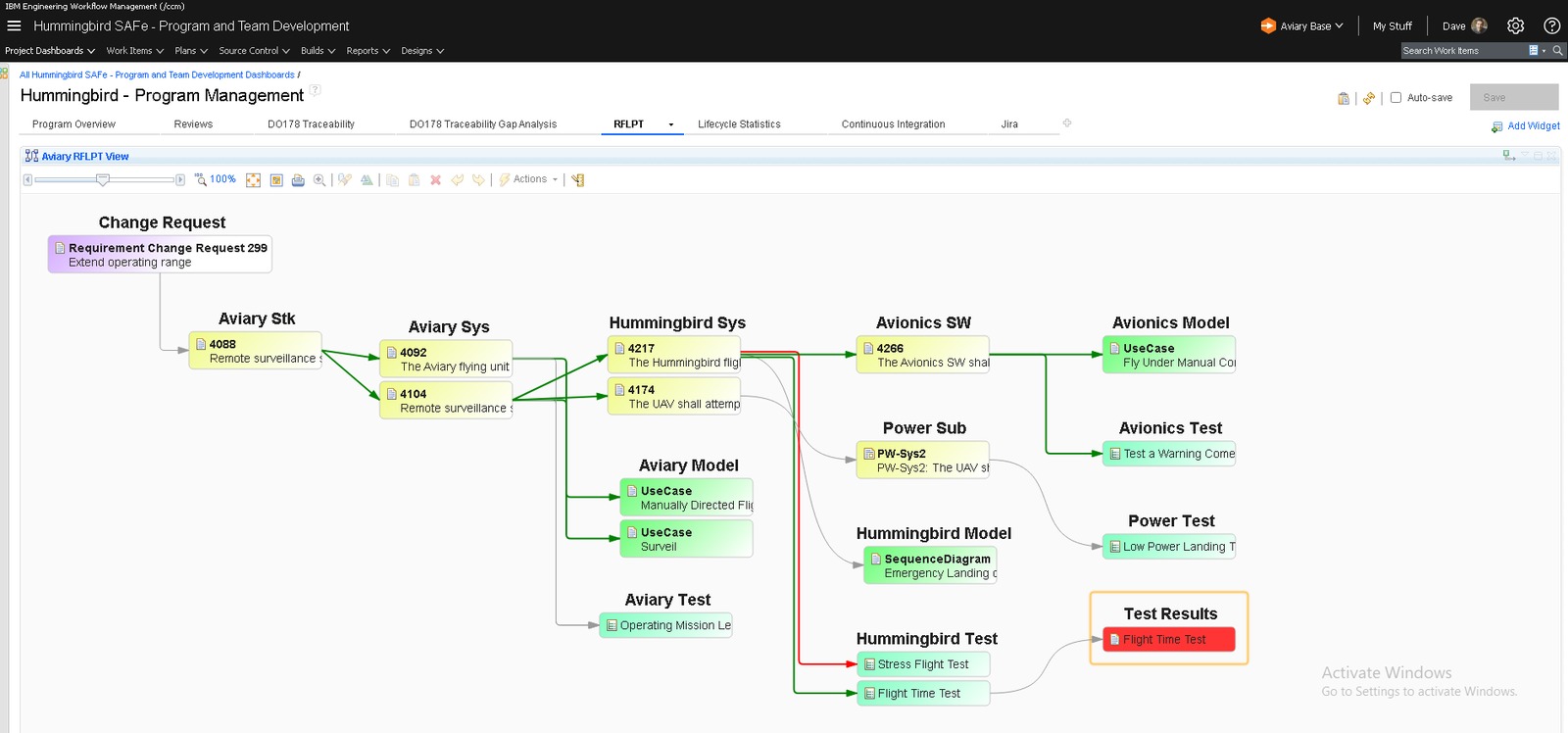Click the add new tab plus icon
1568x733 pixels.
1067,123
